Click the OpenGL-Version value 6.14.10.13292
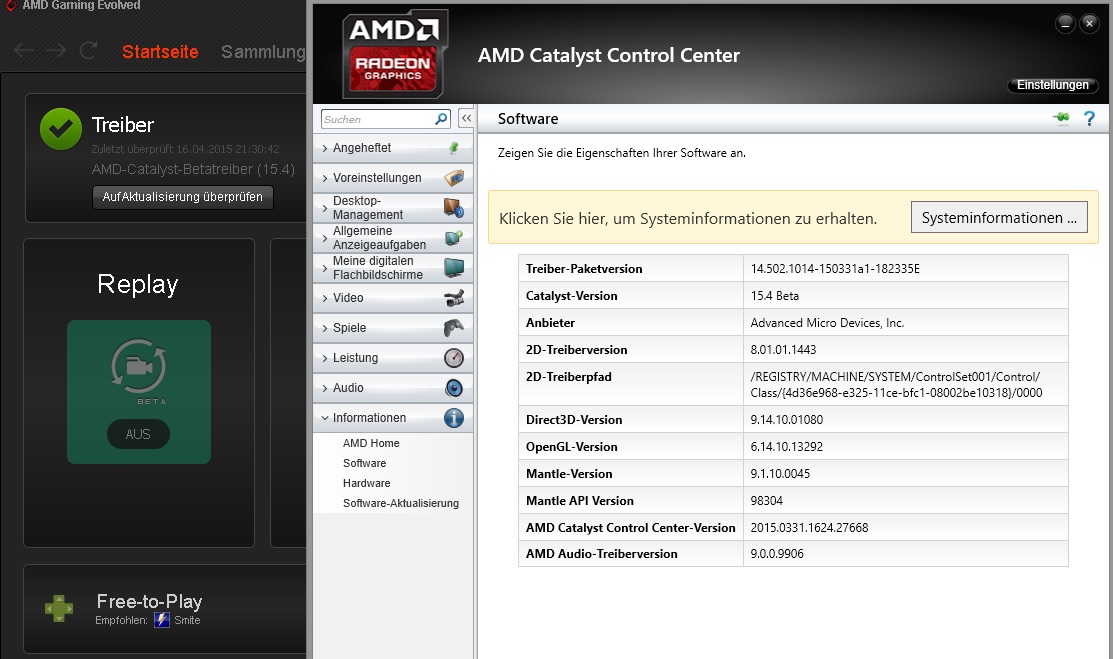This screenshot has height=659, width=1113. 786,447
